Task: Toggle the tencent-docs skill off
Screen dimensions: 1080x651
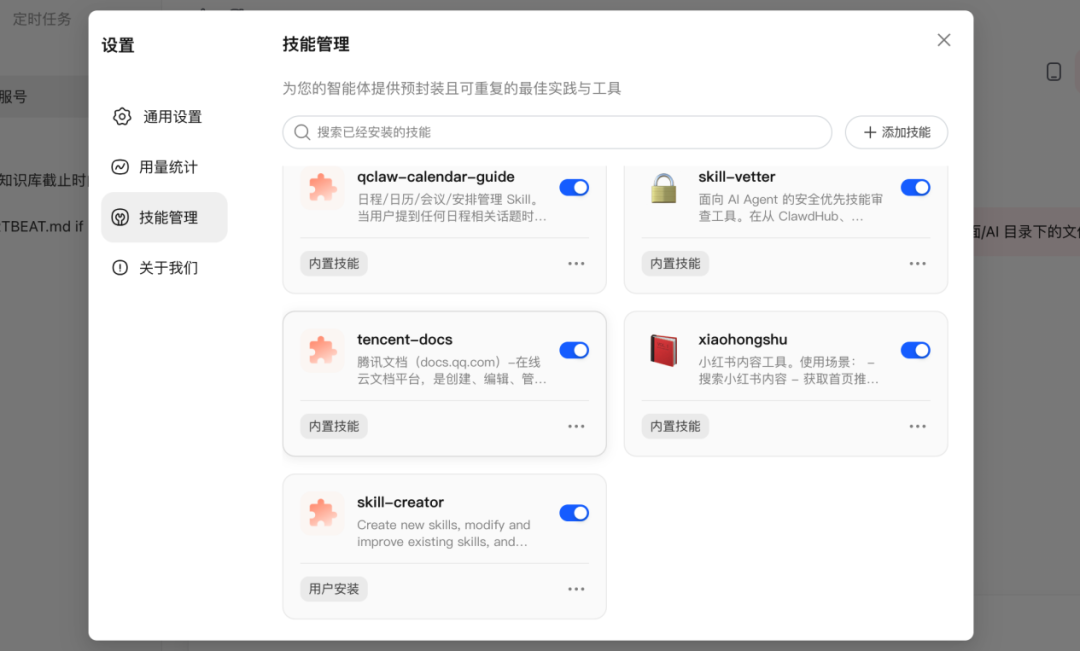Action: [x=574, y=350]
